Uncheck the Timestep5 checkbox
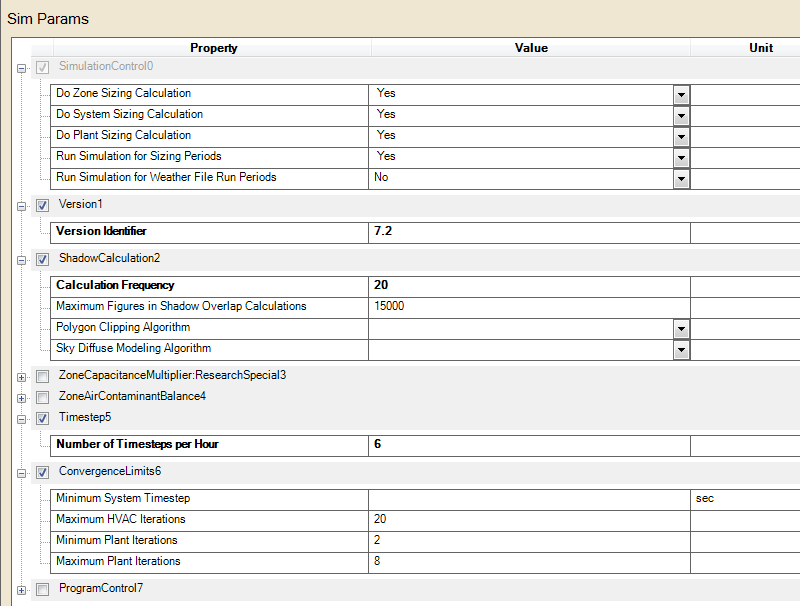The height and width of the screenshot is (606, 800). (x=42, y=419)
